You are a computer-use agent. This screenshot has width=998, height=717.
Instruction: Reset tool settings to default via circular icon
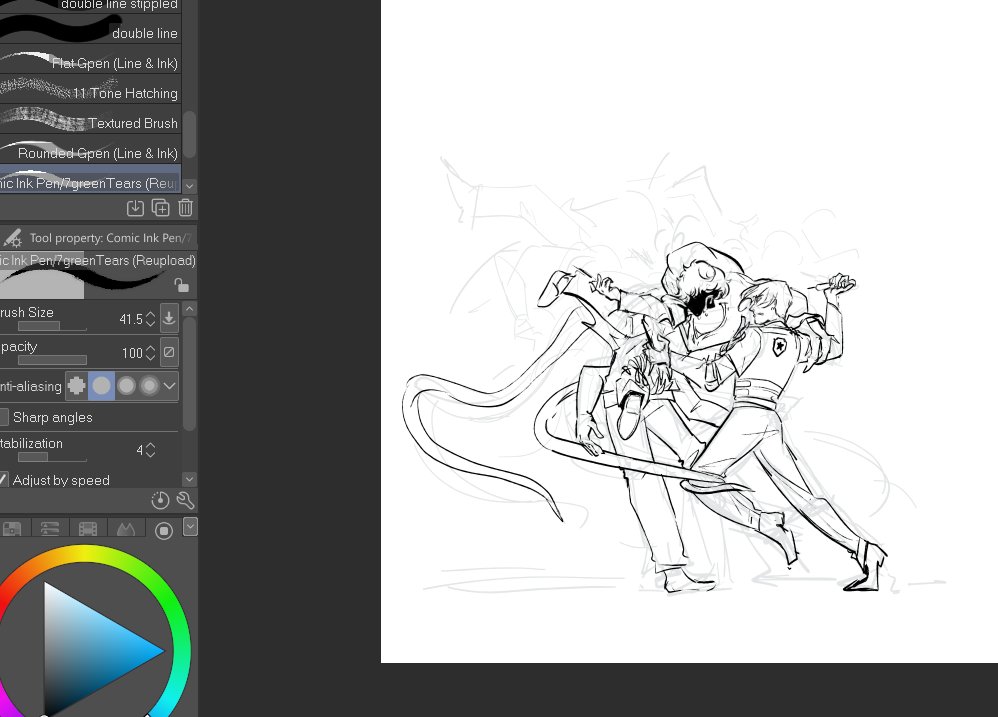[x=160, y=501]
